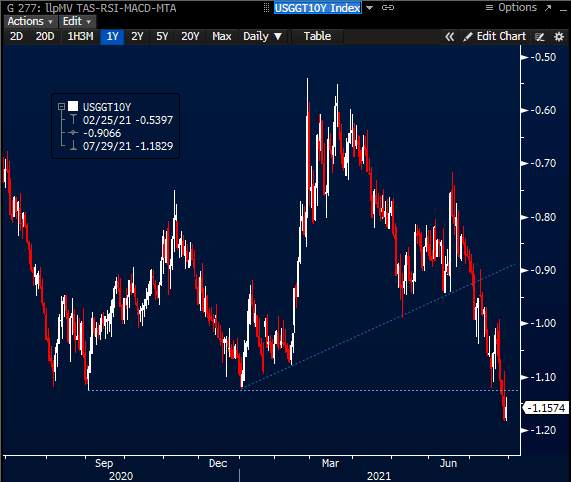Viewport: 571px width, 482px height.
Task: Select the Max time range
Action: click(222, 36)
